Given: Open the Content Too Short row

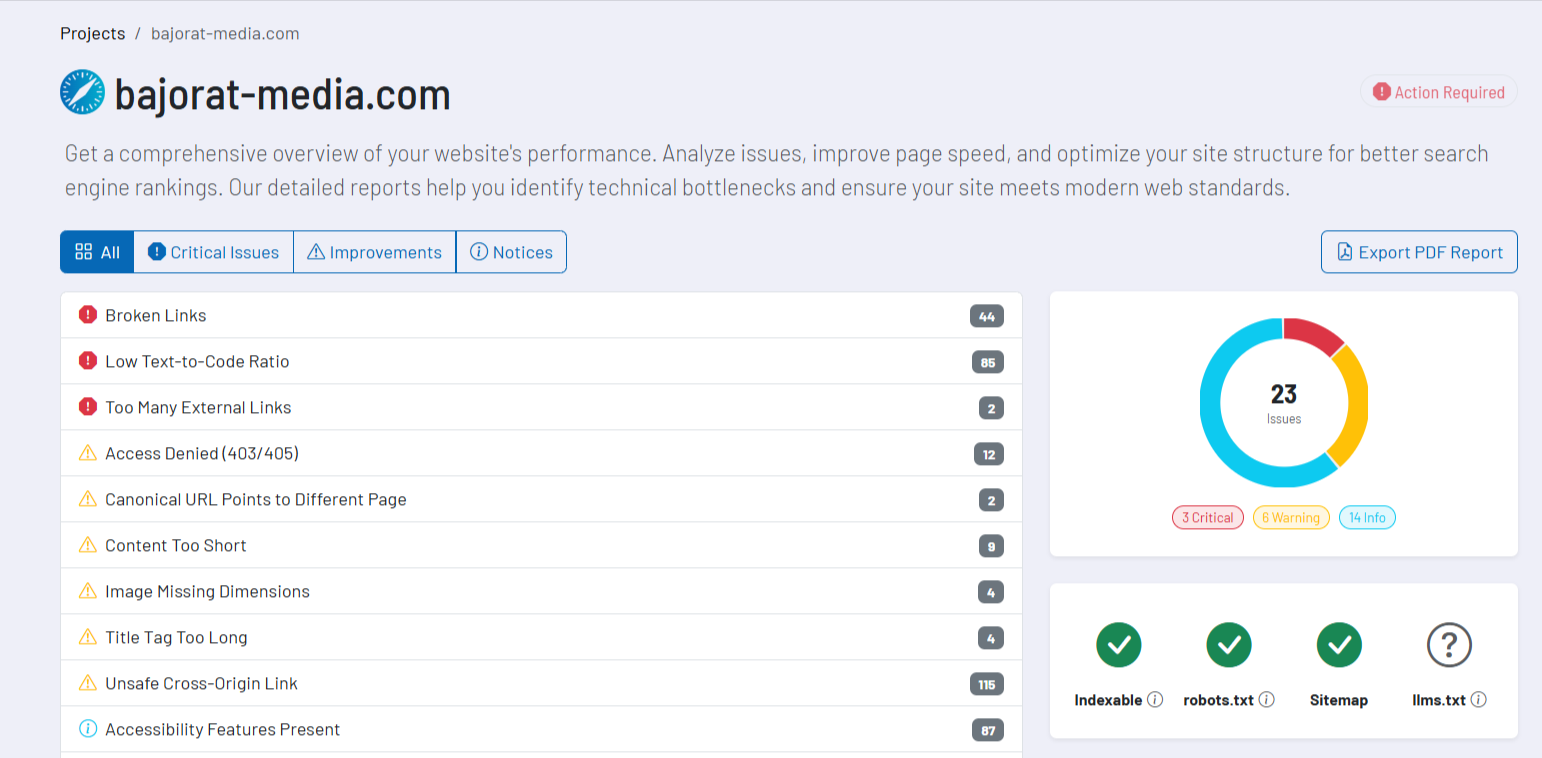Looking at the screenshot, I should coord(541,545).
